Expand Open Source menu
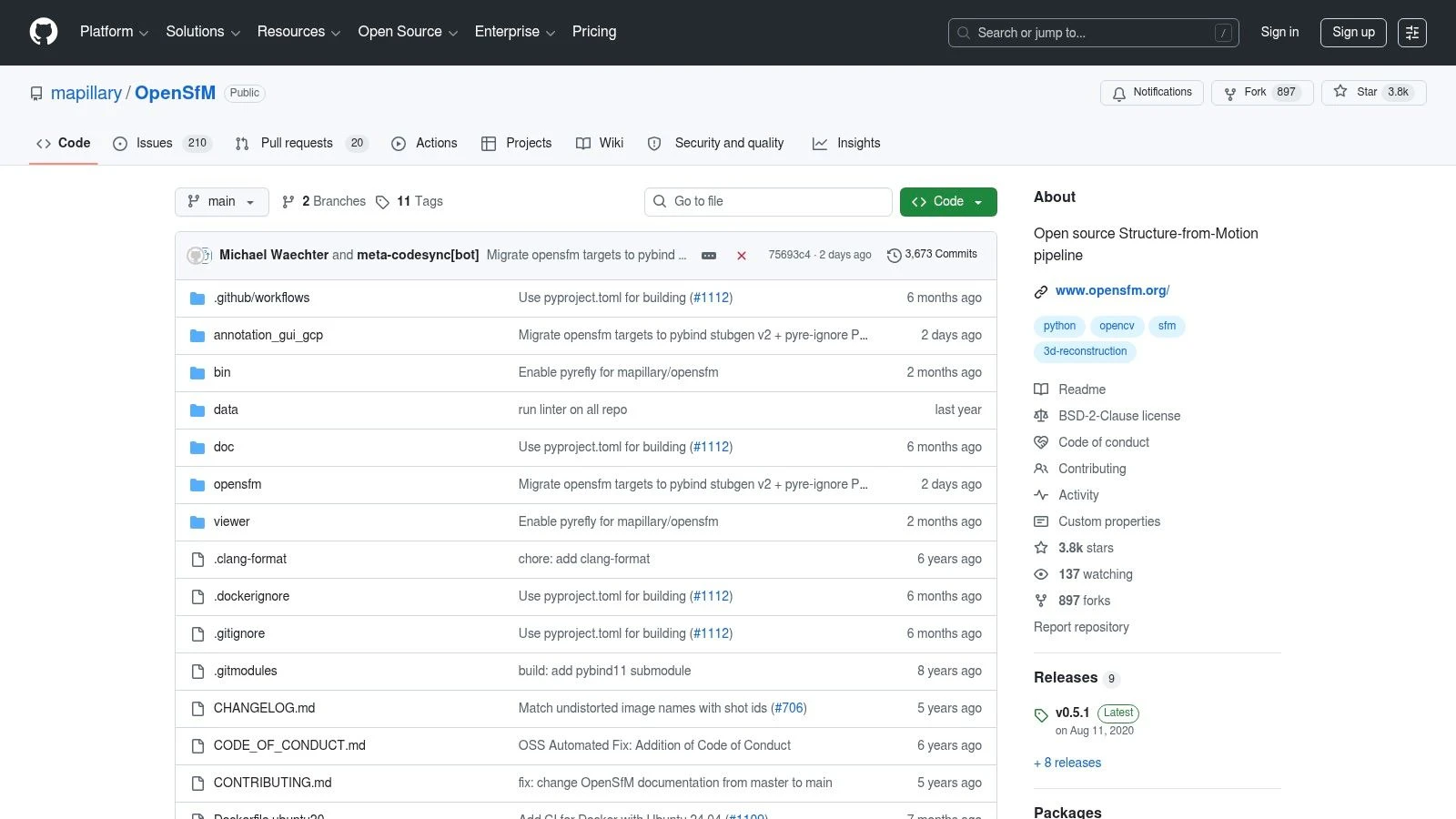This screenshot has width=1456, height=819. (x=408, y=32)
